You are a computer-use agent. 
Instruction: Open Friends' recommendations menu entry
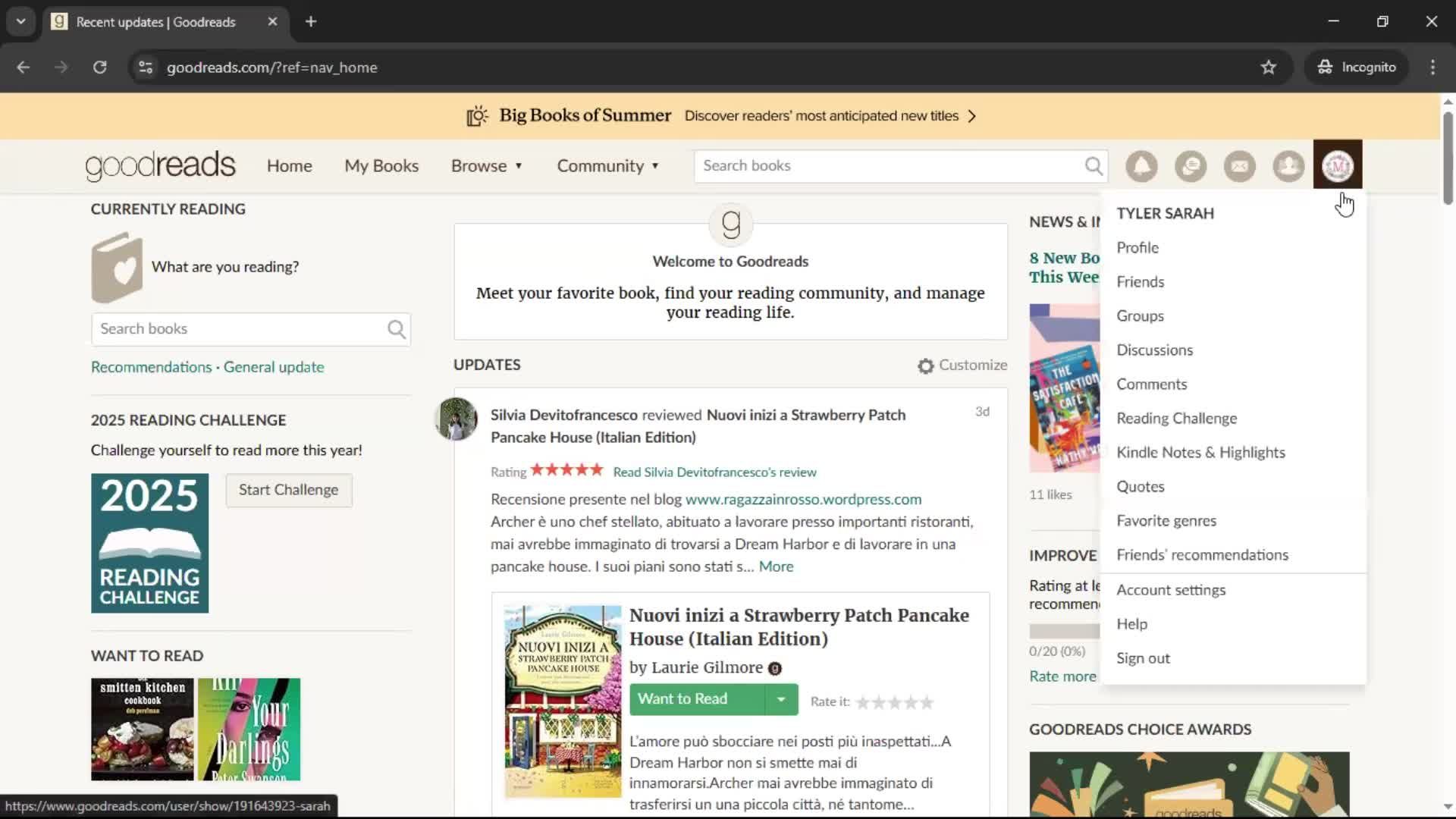pos(1202,555)
